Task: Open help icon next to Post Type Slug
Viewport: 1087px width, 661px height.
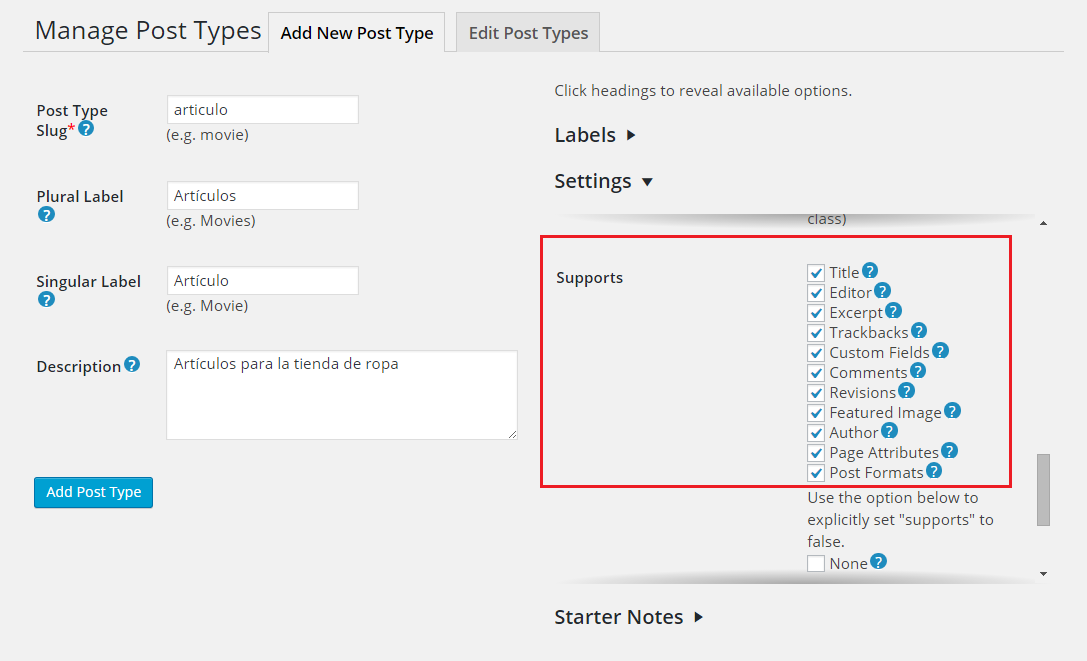Action: [x=86, y=128]
